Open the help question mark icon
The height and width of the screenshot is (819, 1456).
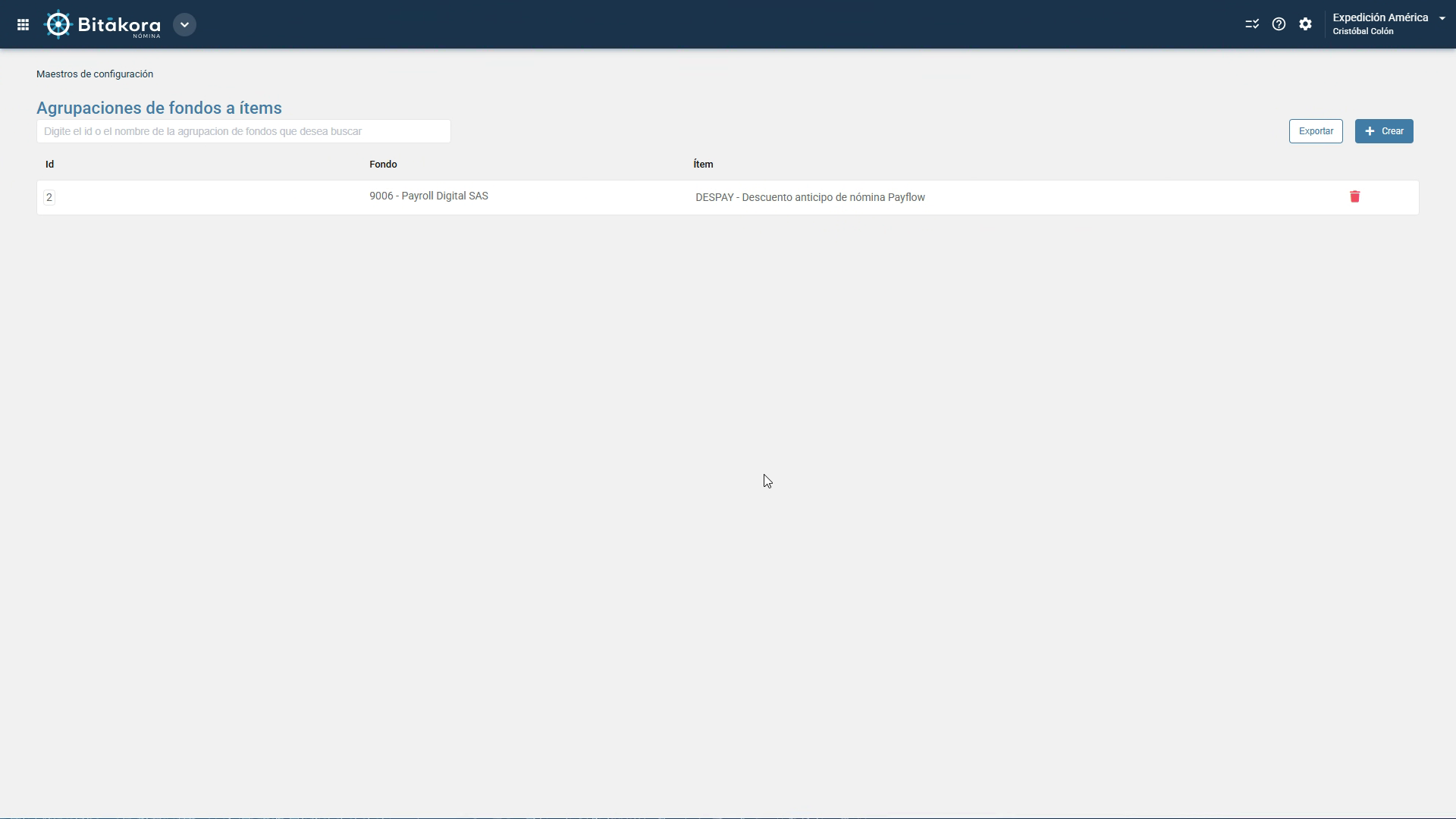pyautogui.click(x=1279, y=24)
